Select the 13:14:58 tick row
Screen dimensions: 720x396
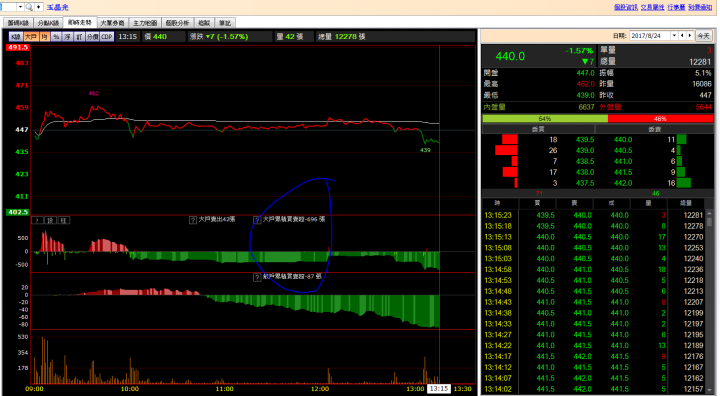click(594, 270)
